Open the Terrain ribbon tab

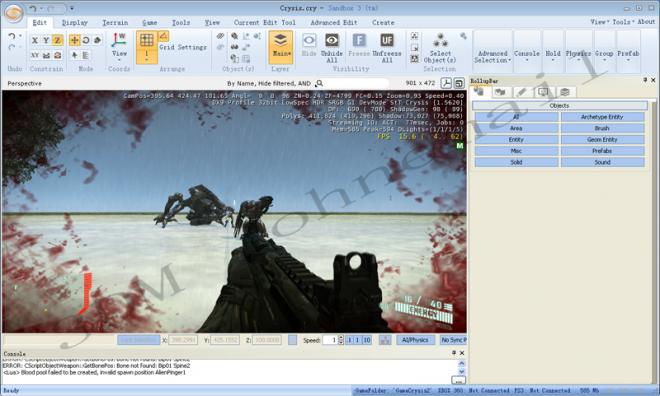[115, 23]
